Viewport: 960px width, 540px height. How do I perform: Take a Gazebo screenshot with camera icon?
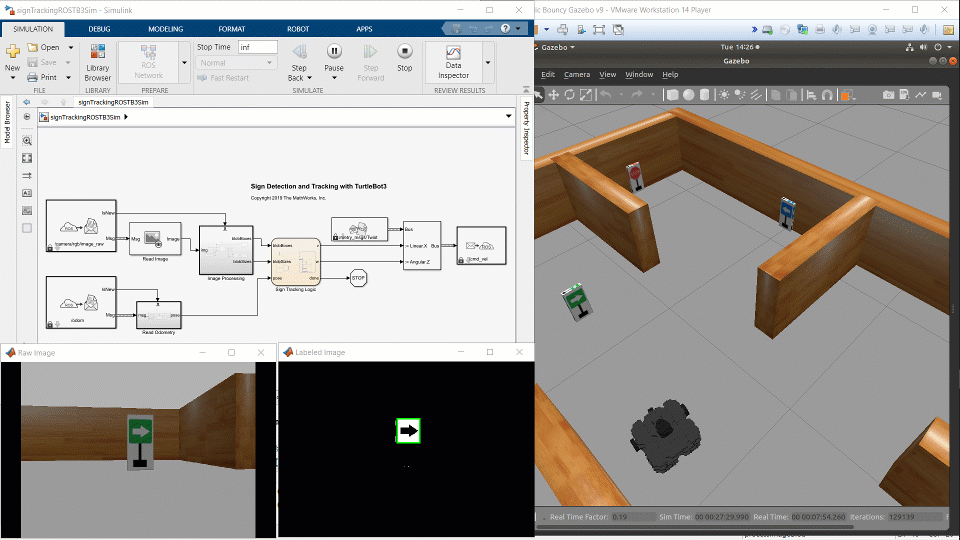888,95
